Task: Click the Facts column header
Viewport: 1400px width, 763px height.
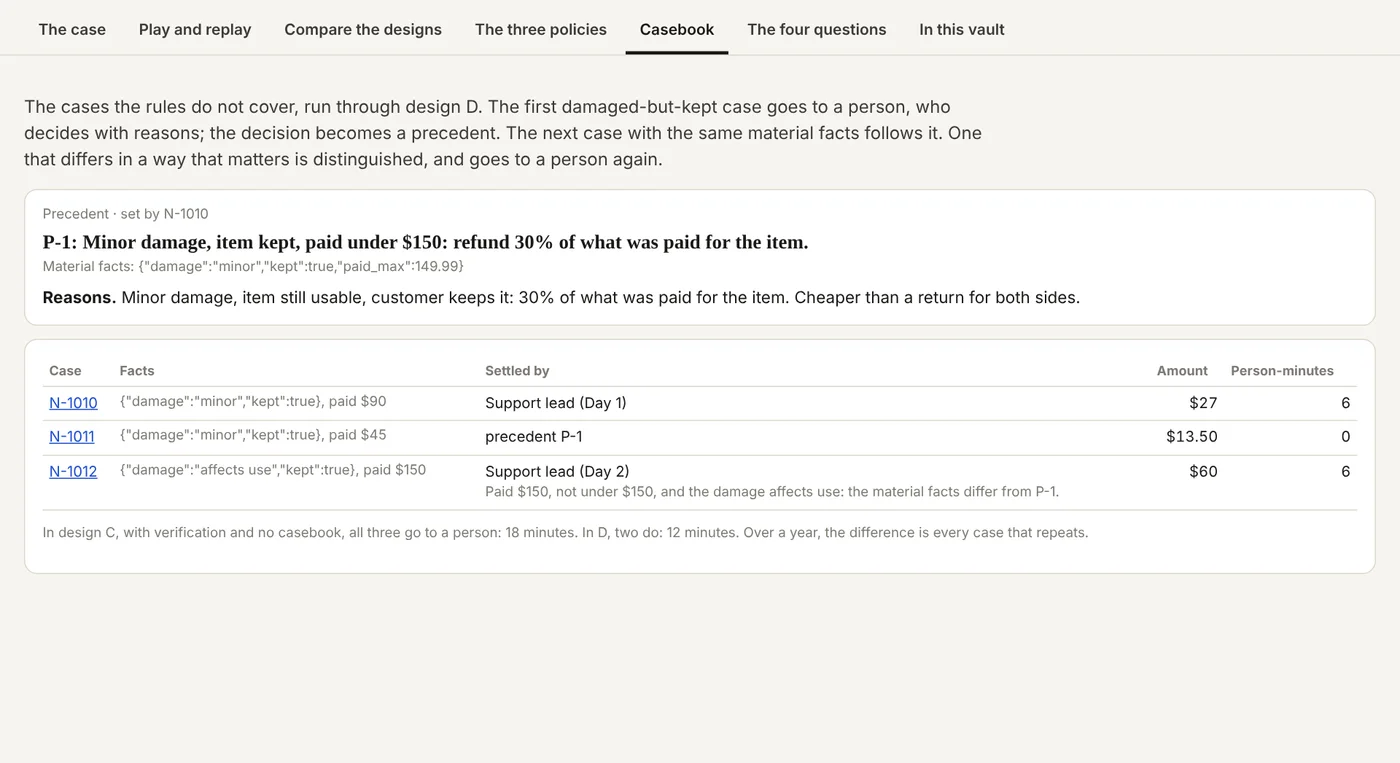Action: point(137,371)
